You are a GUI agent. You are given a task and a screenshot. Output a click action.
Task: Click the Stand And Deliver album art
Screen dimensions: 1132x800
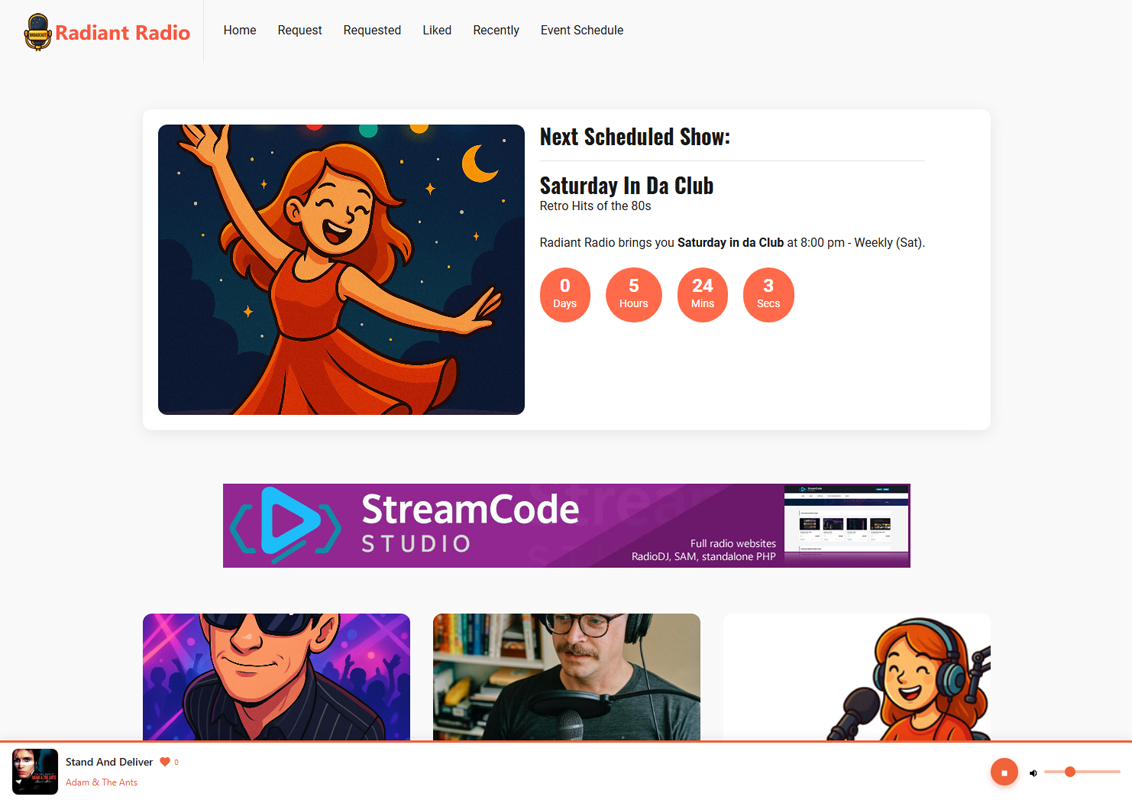coord(35,772)
